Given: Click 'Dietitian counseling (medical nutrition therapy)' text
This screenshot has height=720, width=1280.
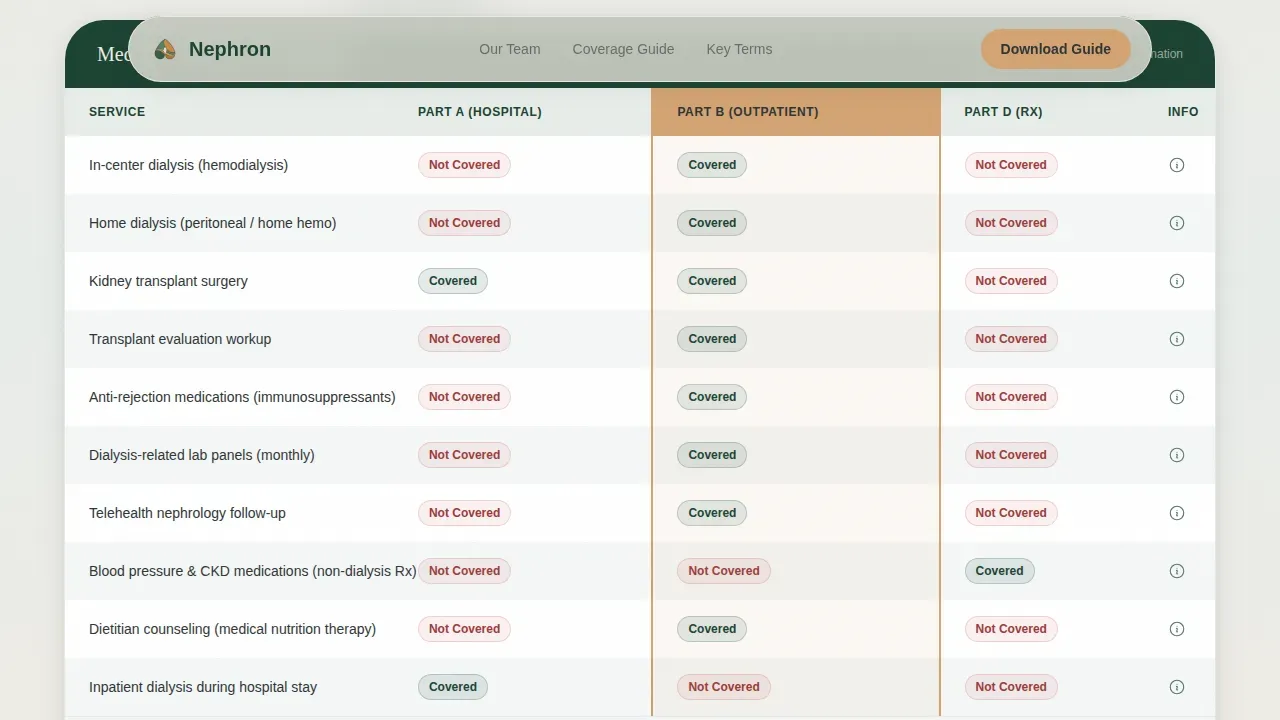Looking at the screenshot, I should pyautogui.click(x=232, y=629).
